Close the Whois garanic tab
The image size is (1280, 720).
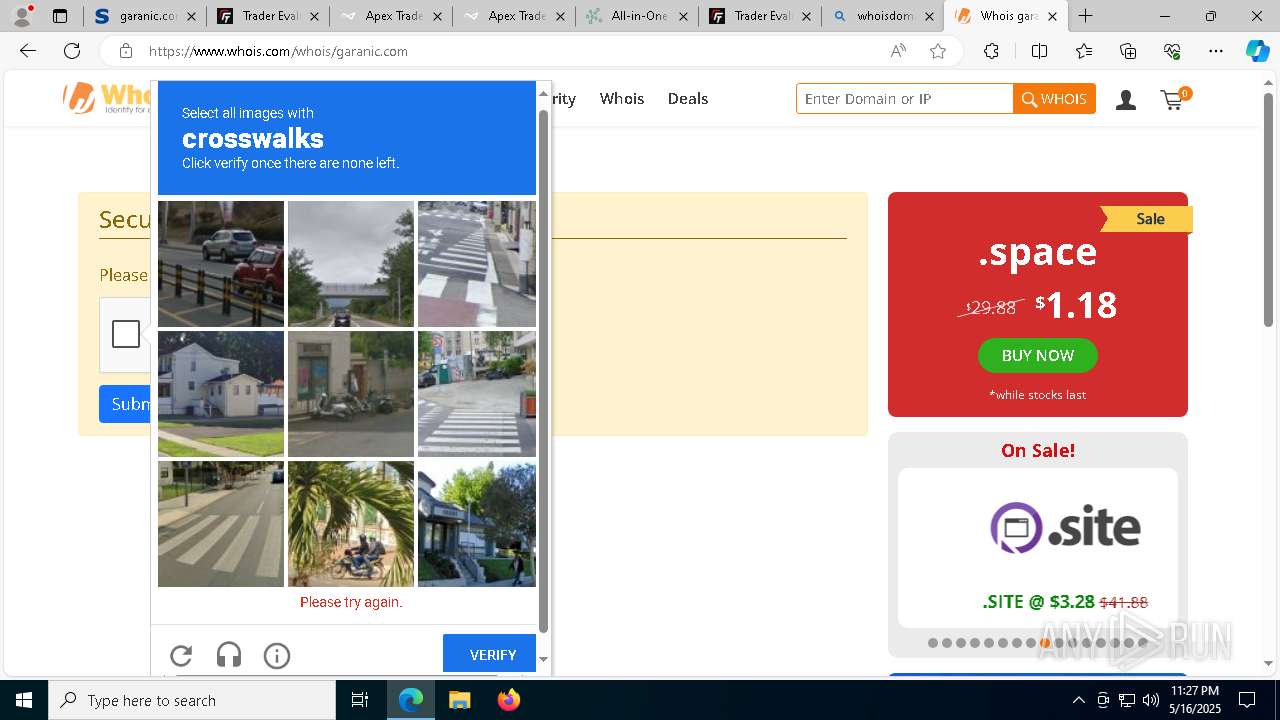point(1052,16)
